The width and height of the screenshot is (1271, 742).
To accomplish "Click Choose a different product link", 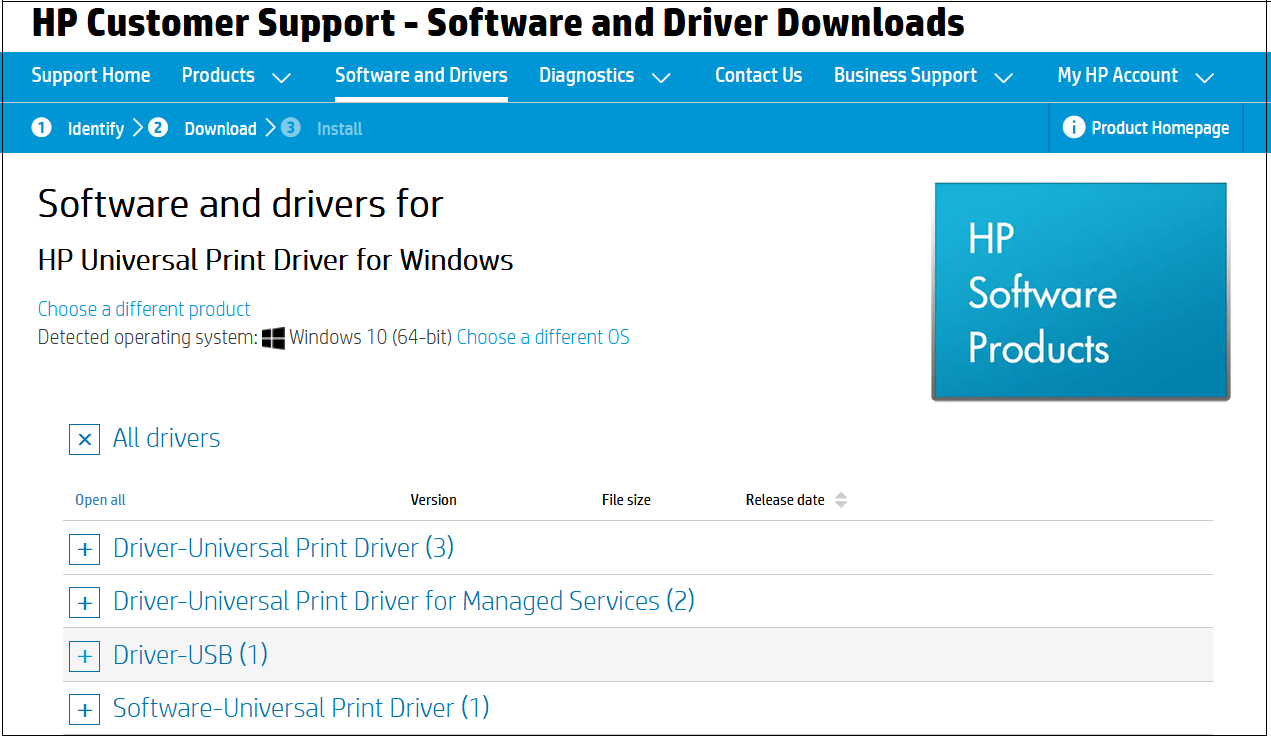I will (144, 309).
